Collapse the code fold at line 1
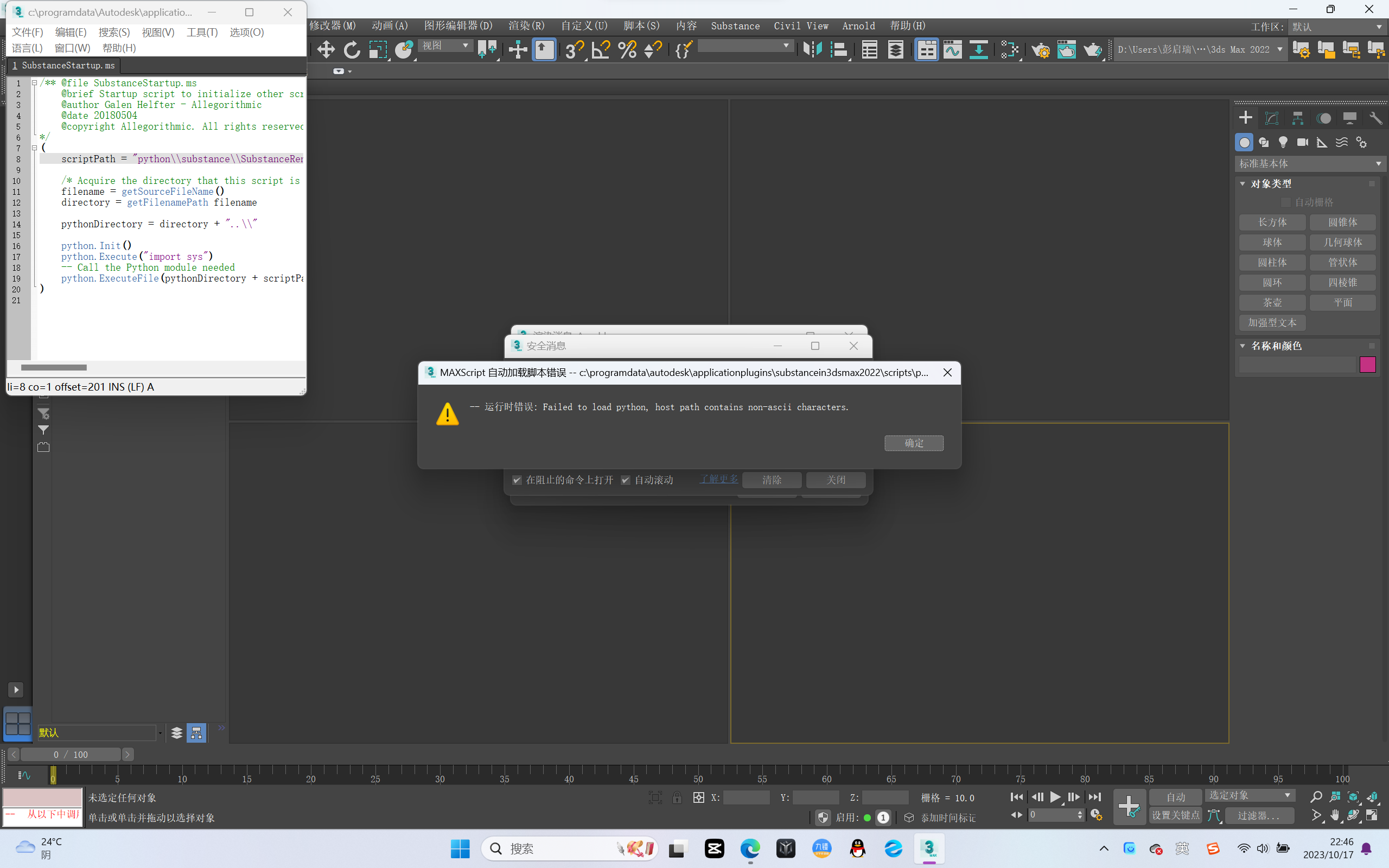This screenshot has height=868, width=1389. tap(34, 82)
